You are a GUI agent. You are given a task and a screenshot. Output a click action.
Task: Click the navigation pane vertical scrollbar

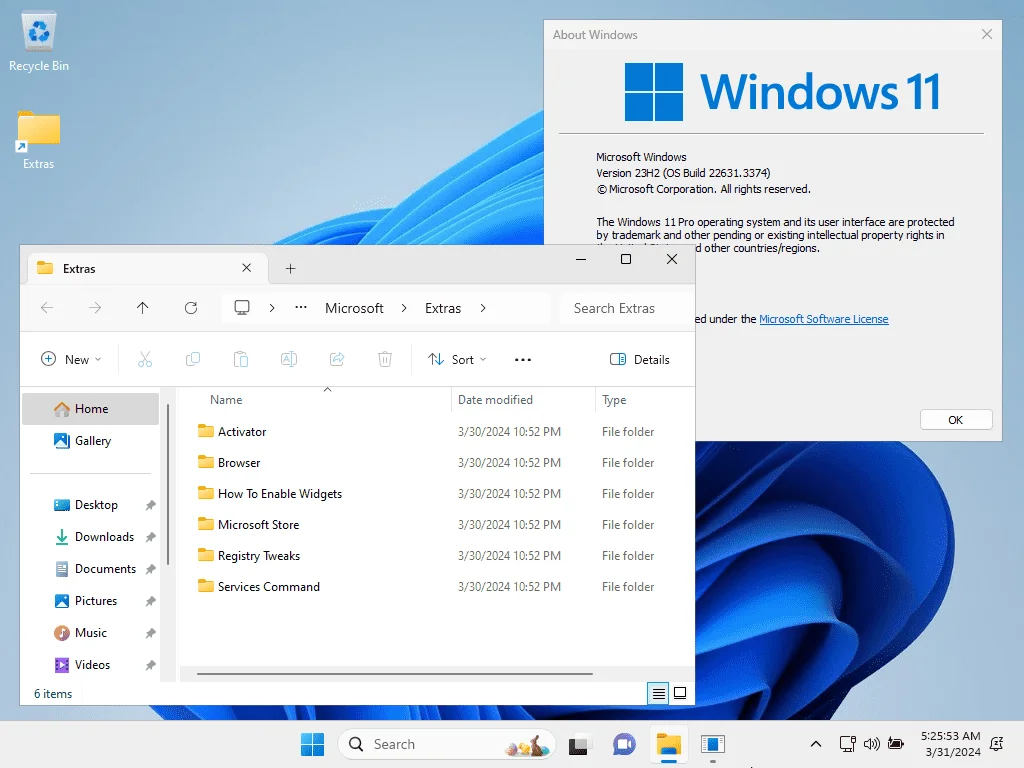[x=168, y=484]
